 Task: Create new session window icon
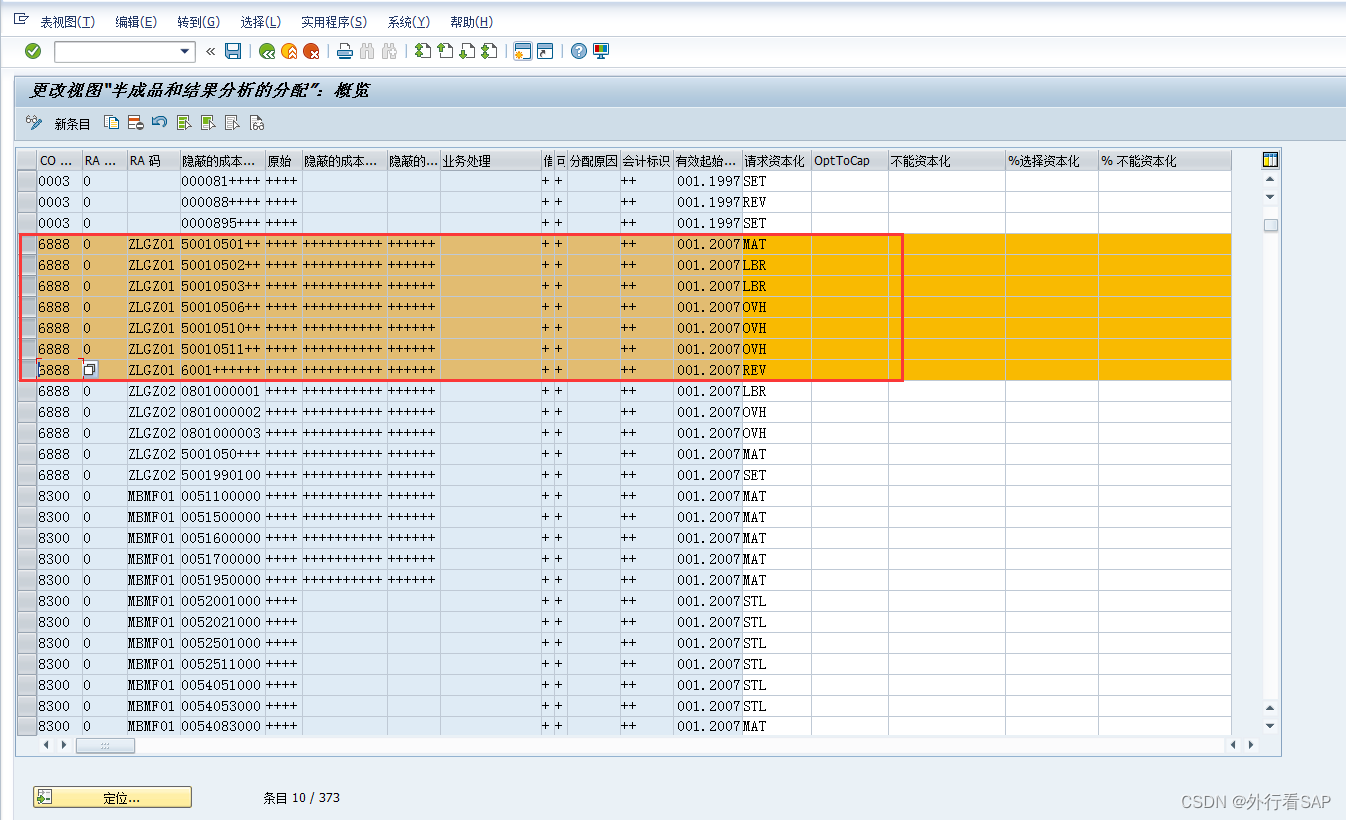[522, 51]
